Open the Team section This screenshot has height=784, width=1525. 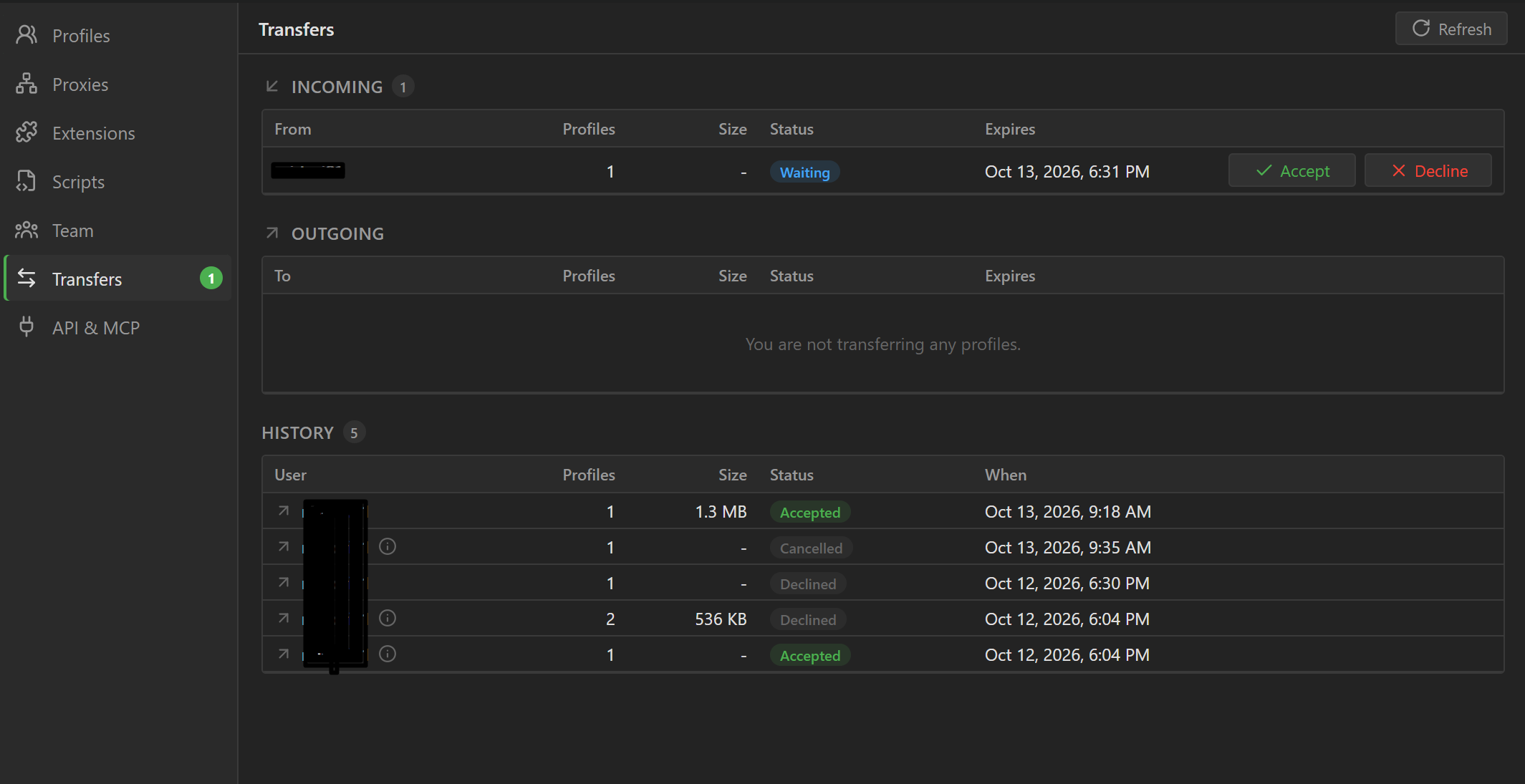[x=117, y=230]
